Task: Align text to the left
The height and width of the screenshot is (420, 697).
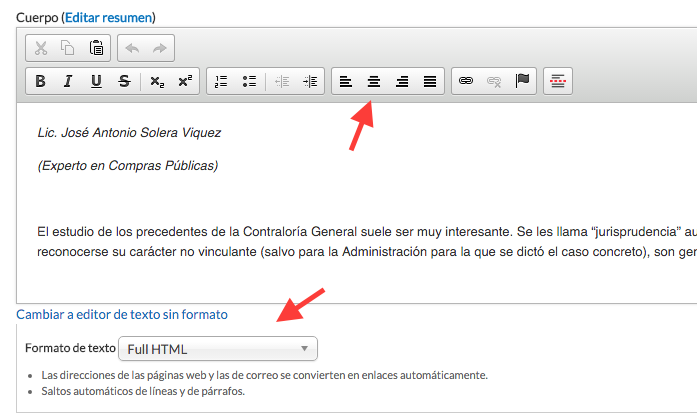Action: point(346,82)
